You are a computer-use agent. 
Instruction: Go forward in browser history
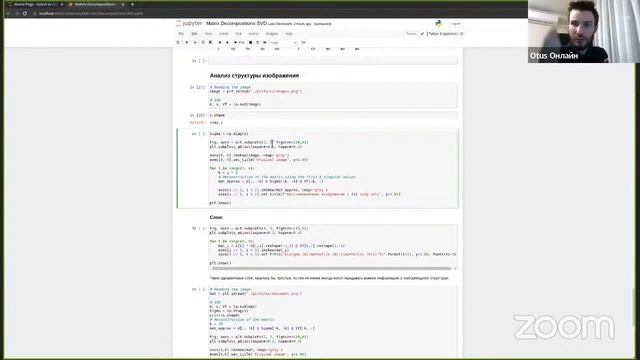coord(17,13)
